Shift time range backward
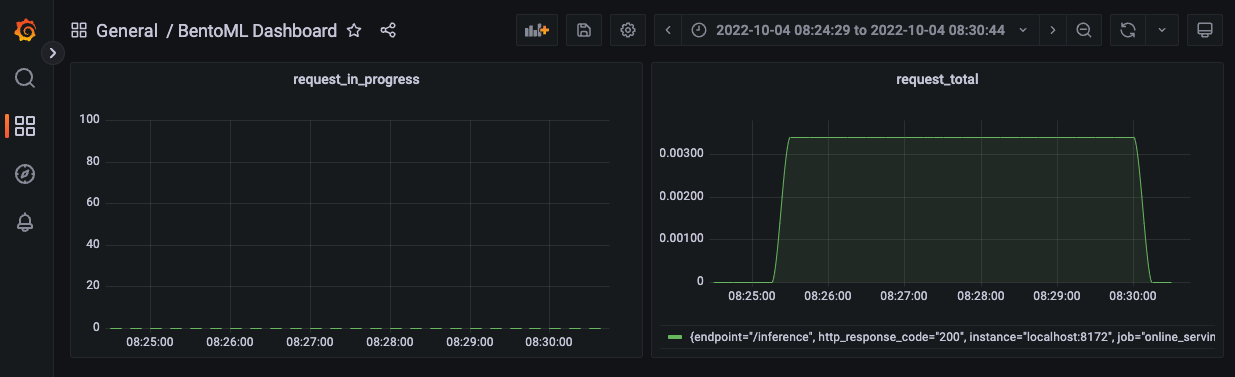The height and width of the screenshot is (377, 1235). click(668, 30)
